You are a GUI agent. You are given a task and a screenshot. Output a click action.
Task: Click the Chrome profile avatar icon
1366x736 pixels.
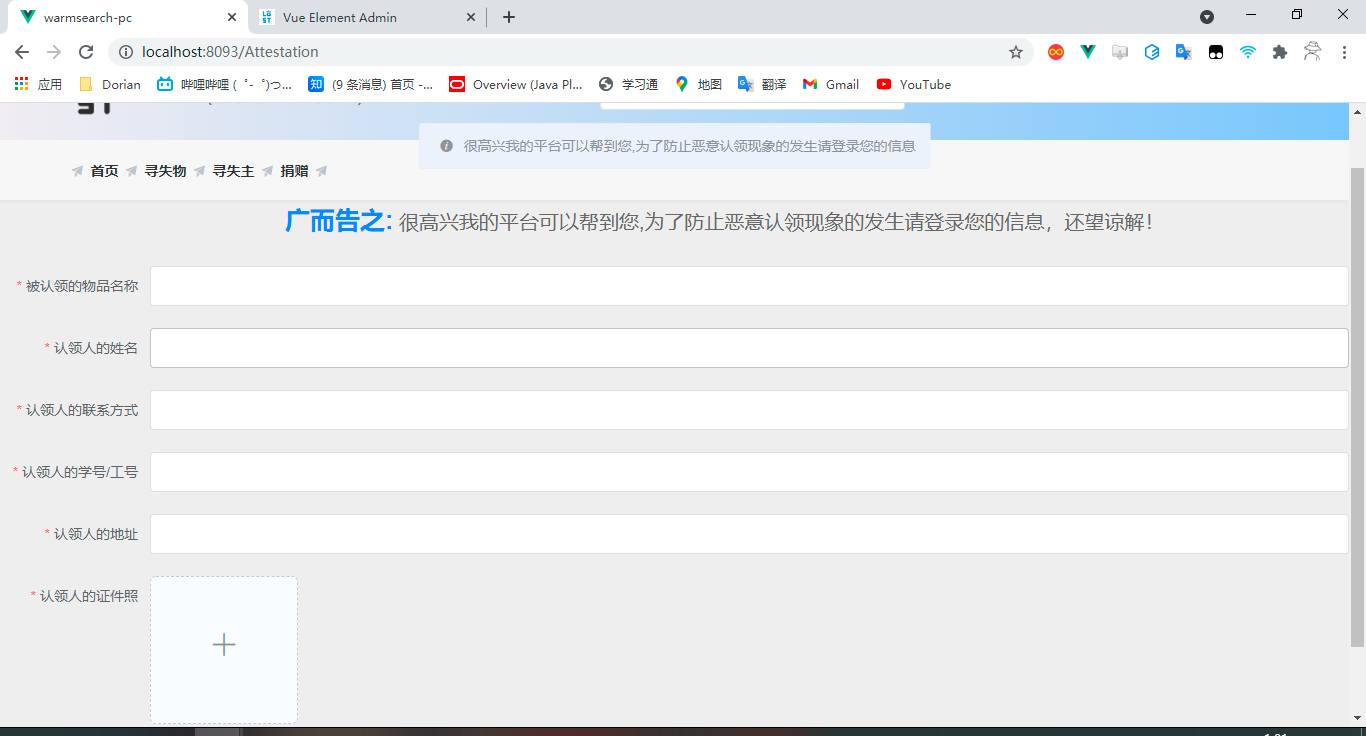(x=1313, y=52)
